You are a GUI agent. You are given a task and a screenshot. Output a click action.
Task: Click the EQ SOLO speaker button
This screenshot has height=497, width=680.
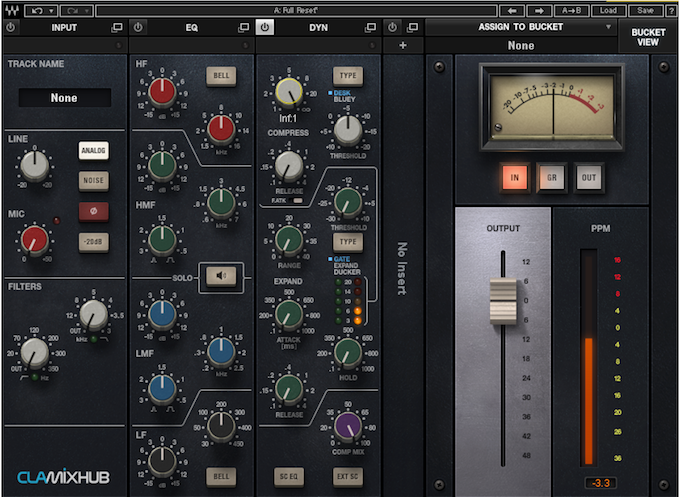221,276
